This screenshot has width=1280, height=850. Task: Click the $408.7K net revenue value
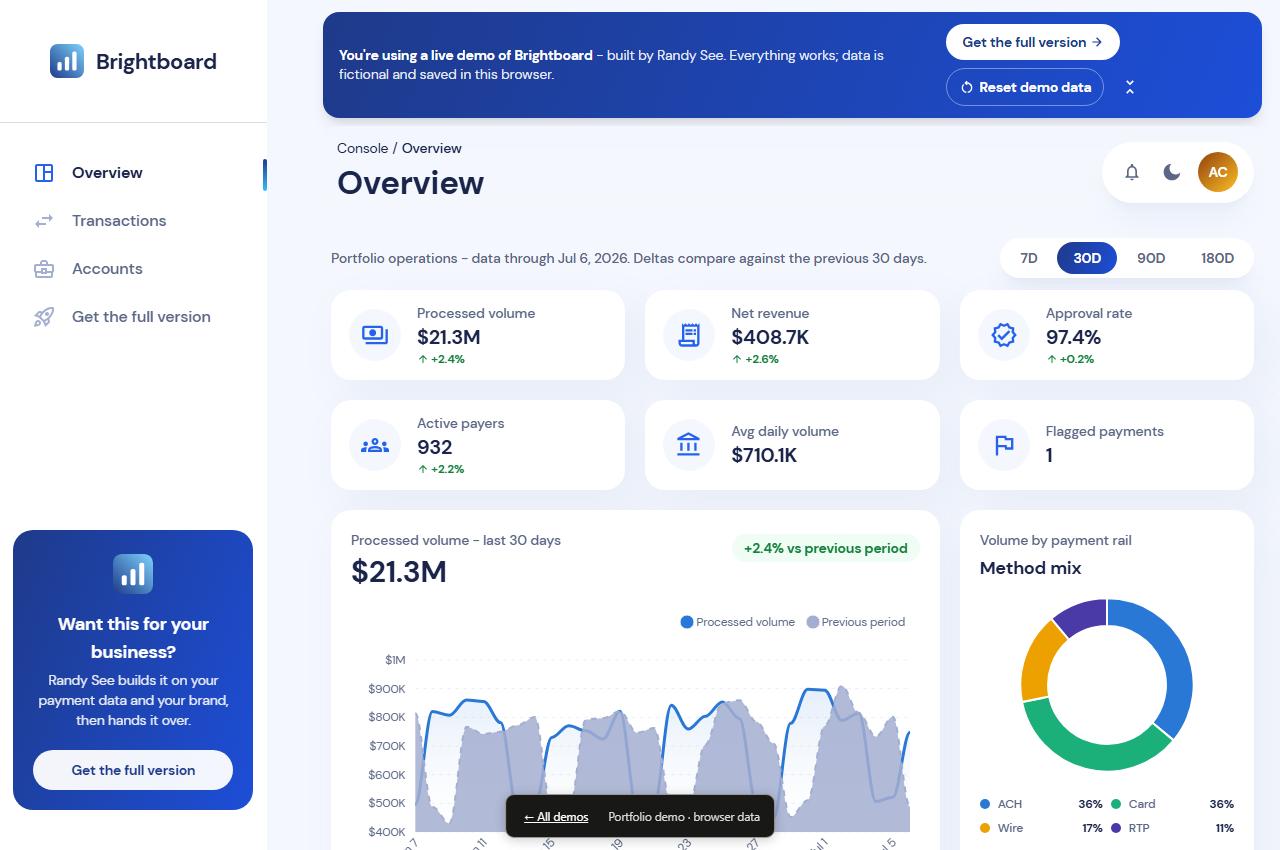pyautogui.click(x=770, y=337)
